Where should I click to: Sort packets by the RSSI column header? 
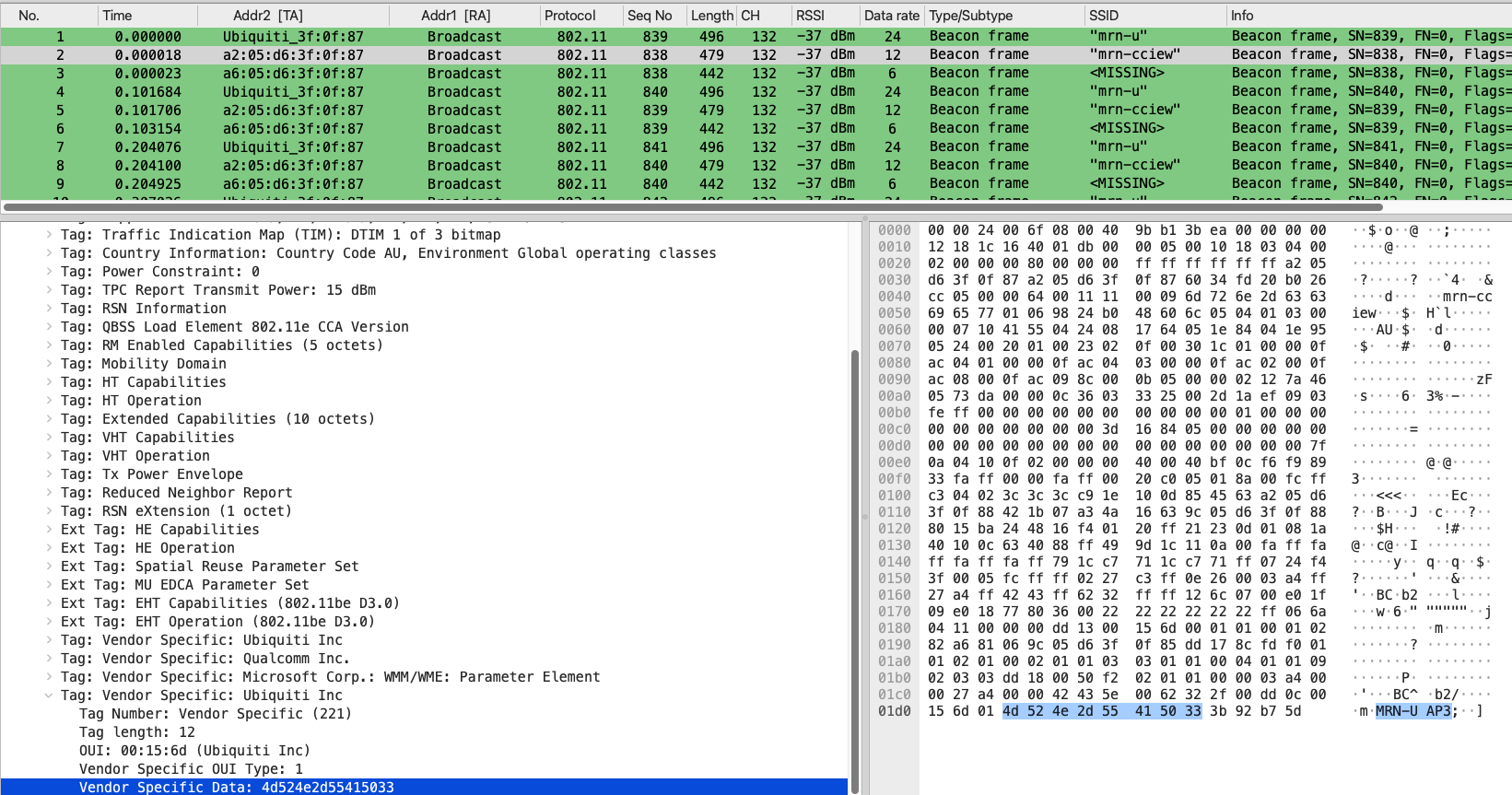[810, 16]
